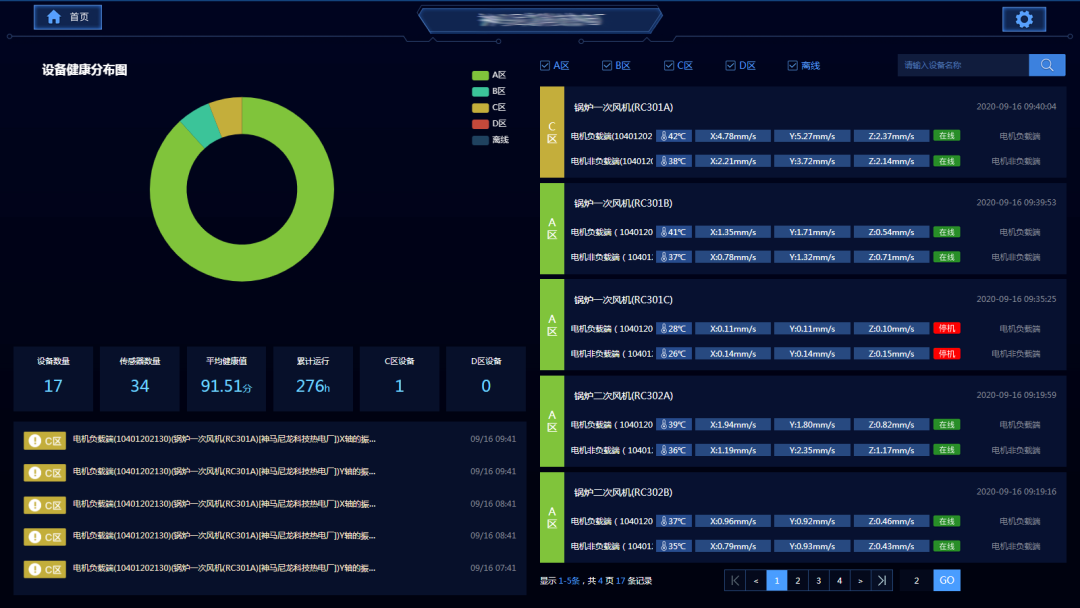Click the red 停机 status badge
Screen dimensions: 1080x608
946,328
